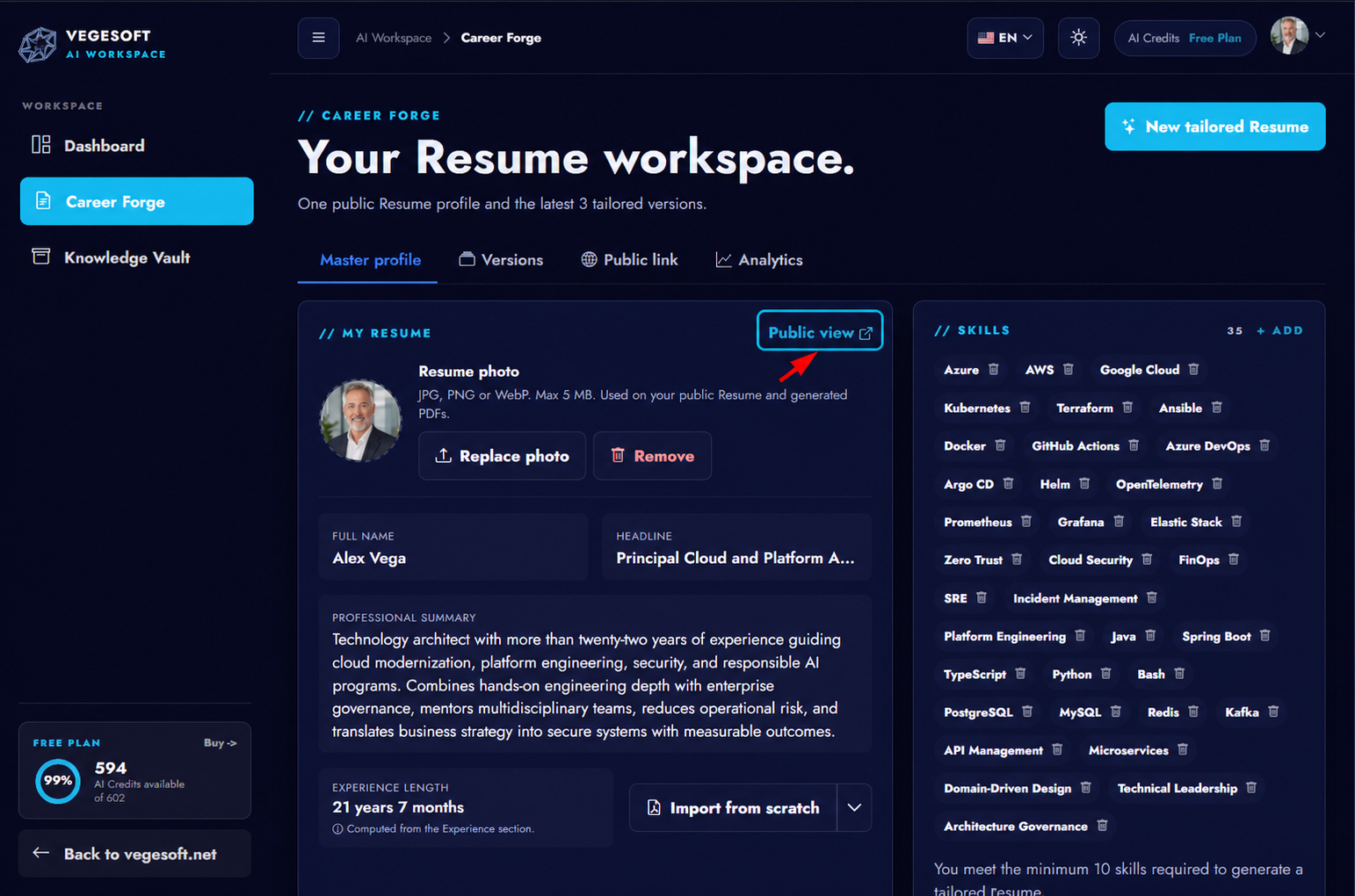Click the Professional Summary text area
The height and width of the screenshot is (896, 1355).
click(x=595, y=675)
